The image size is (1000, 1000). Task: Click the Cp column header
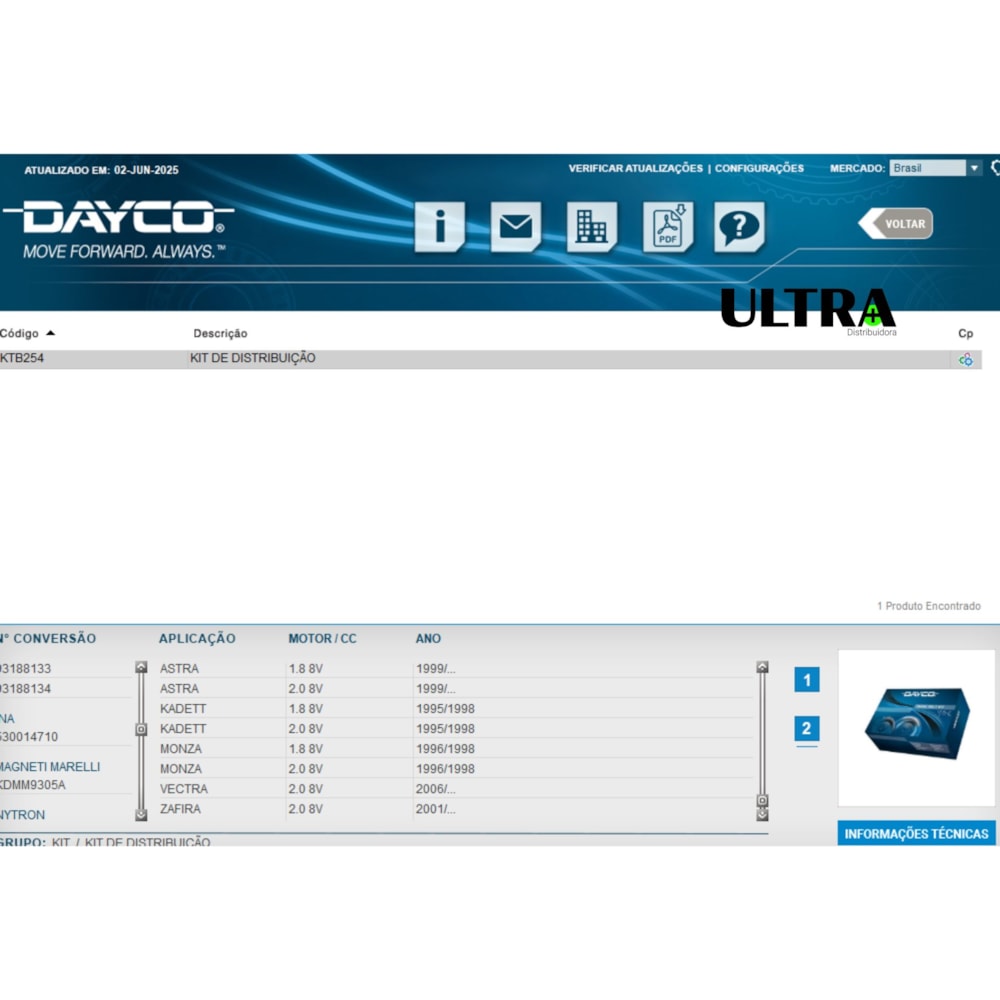(x=966, y=334)
